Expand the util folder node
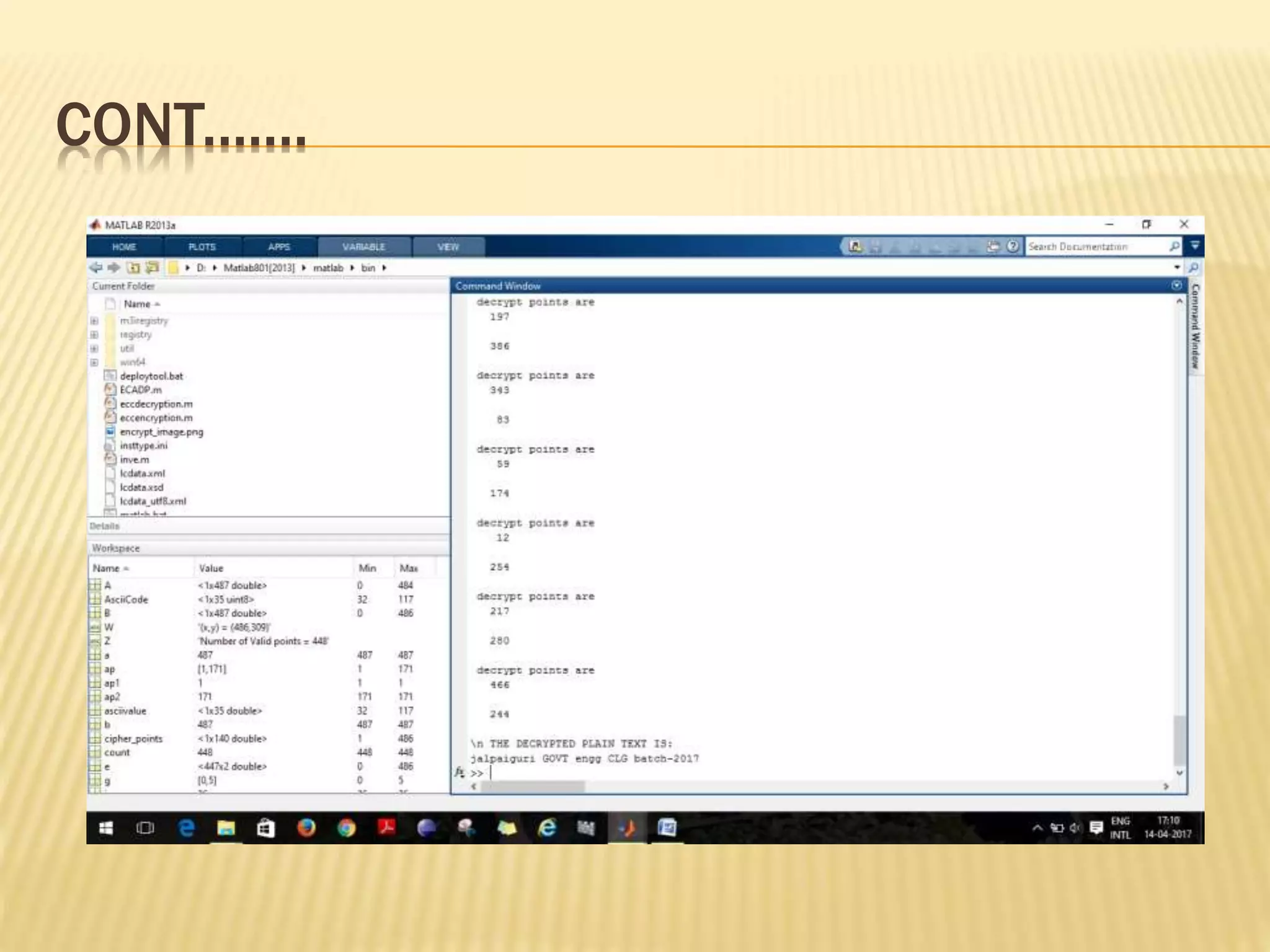Screen dimensions: 1270x952 click(94, 349)
